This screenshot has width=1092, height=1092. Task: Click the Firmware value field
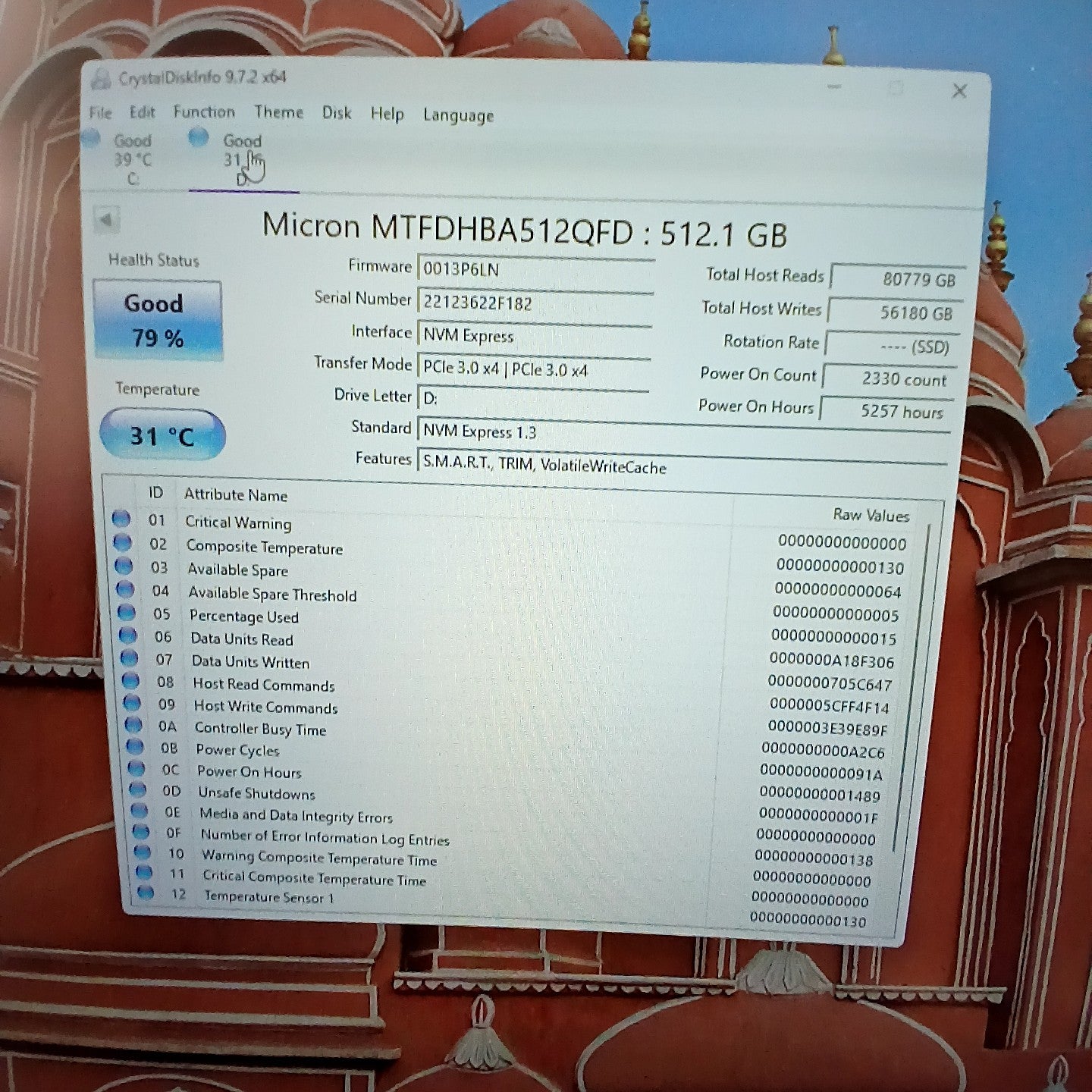click(534, 269)
